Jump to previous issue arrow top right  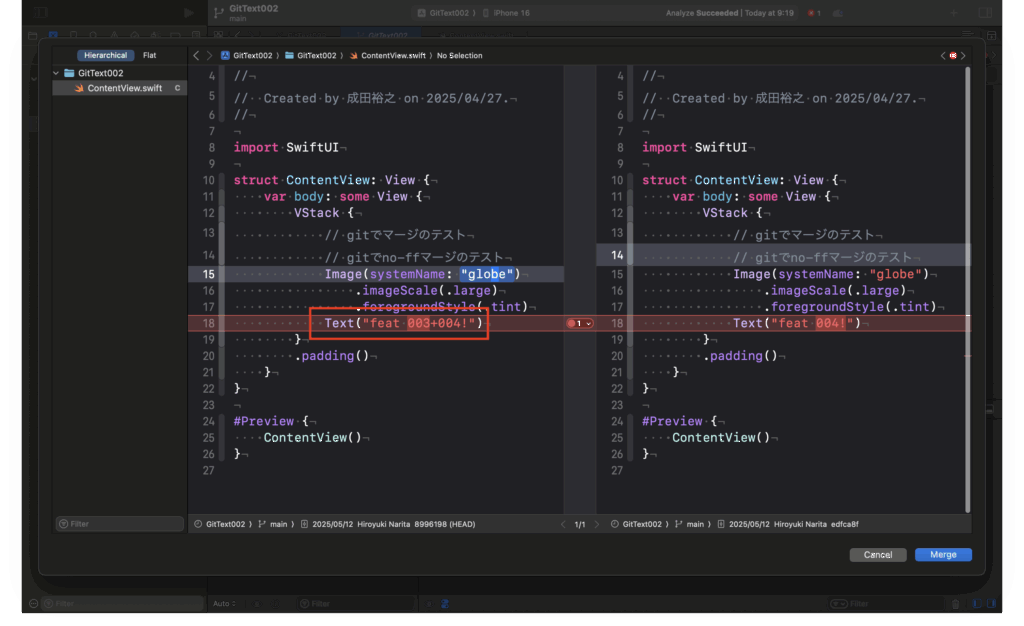pos(943,55)
